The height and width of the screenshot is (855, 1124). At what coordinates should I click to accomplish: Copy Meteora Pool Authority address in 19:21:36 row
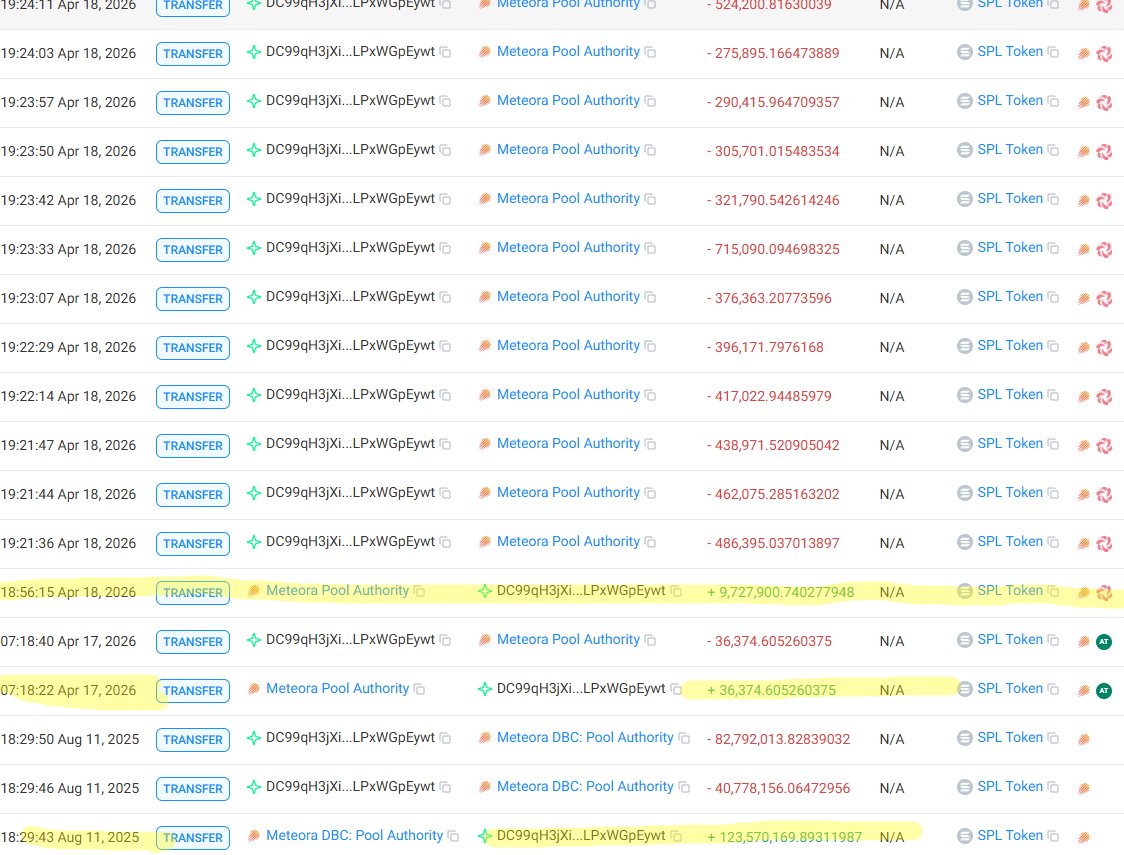point(650,542)
